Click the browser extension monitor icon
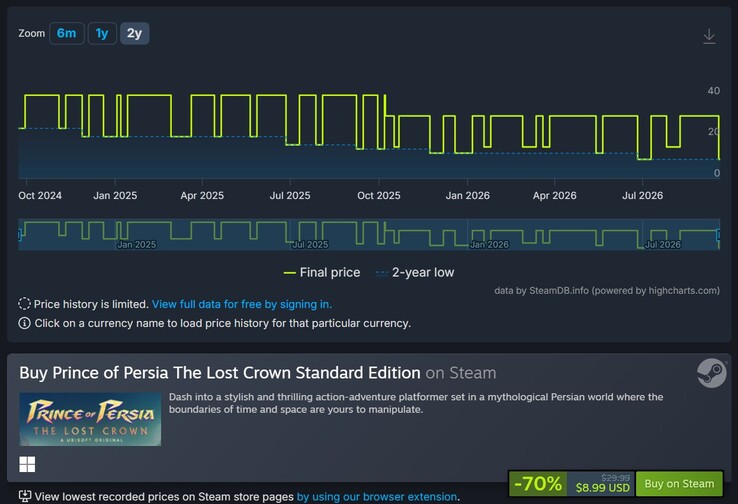 [x=25, y=496]
